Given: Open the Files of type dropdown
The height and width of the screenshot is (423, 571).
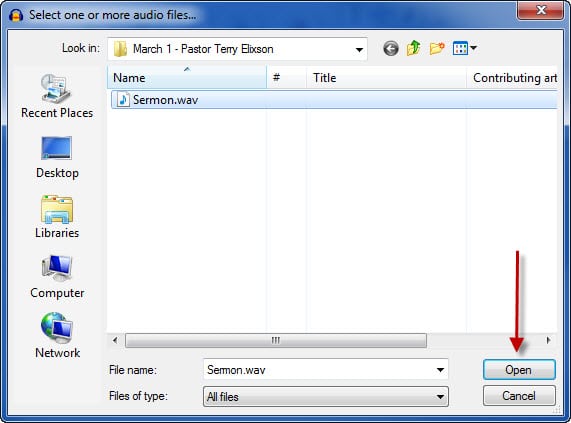Looking at the screenshot, I should (326, 396).
